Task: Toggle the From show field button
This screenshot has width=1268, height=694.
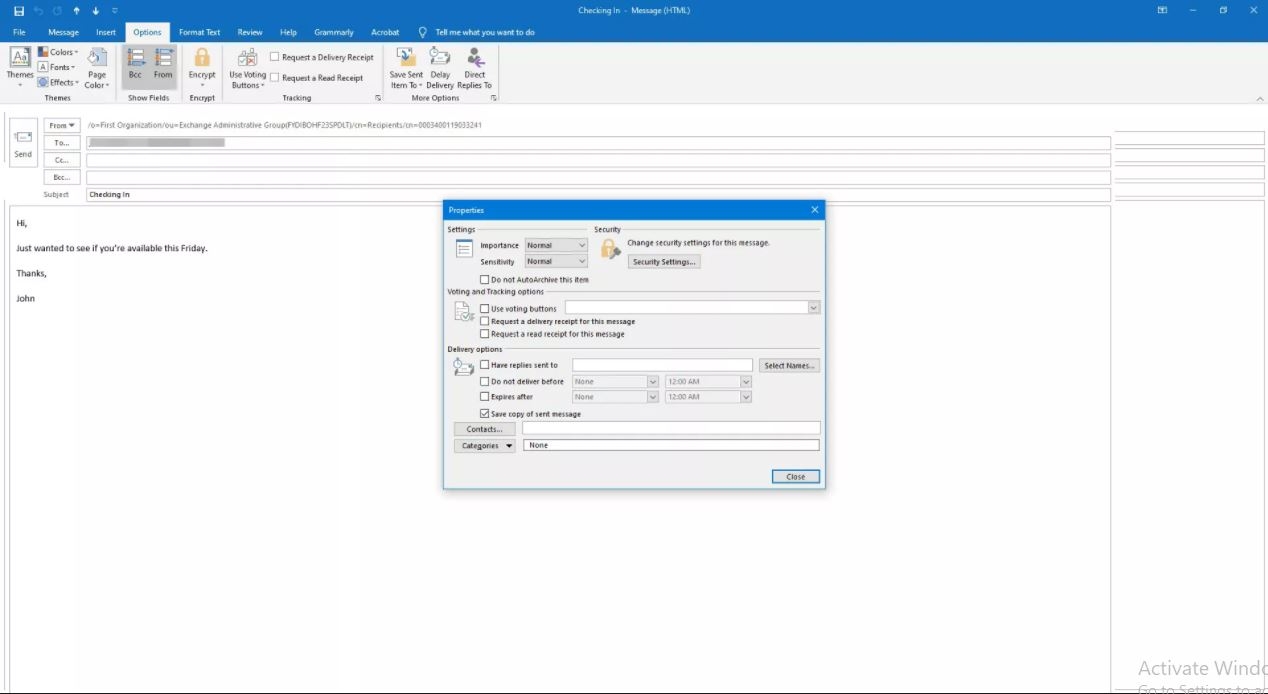Action: (x=163, y=66)
